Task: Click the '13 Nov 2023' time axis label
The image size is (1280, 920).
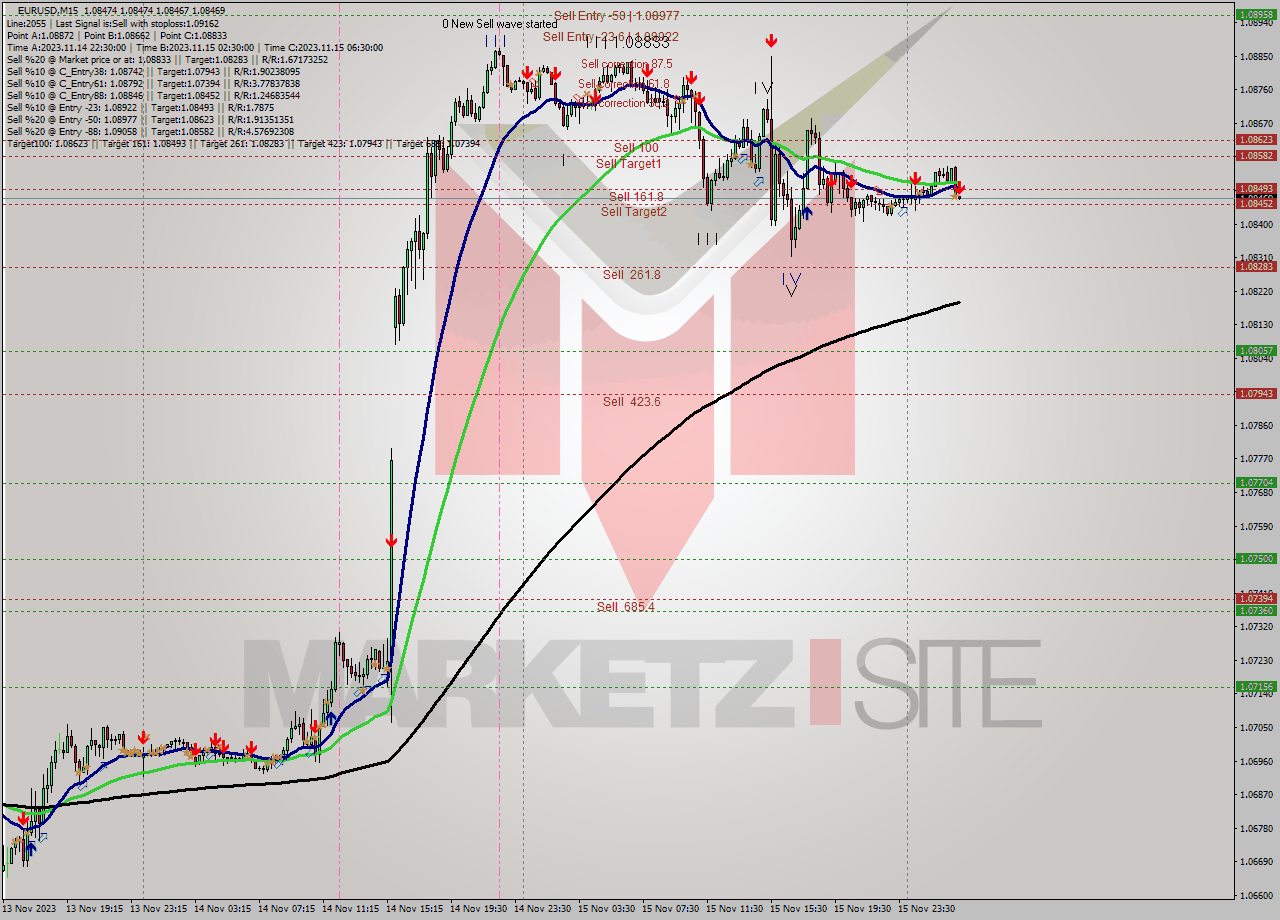Action: 29,908
